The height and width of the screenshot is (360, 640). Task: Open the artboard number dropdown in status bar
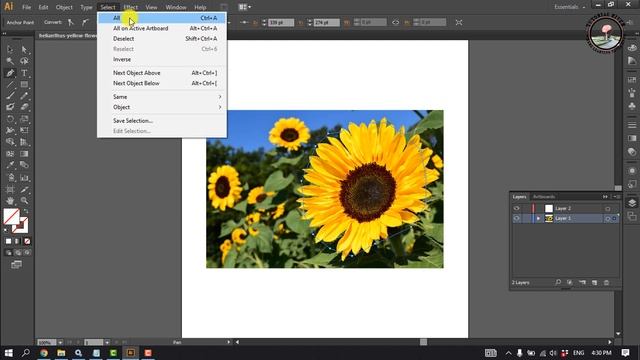coord(107,342)
